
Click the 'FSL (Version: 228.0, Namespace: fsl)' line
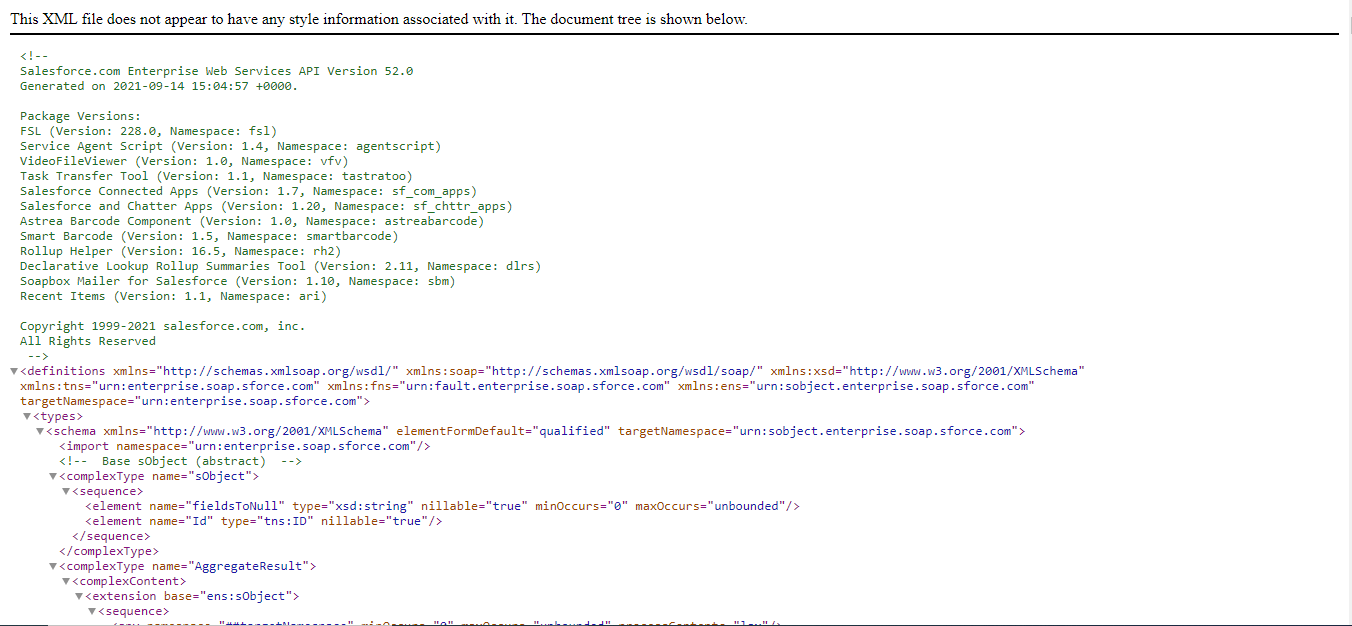pos(148,131)
